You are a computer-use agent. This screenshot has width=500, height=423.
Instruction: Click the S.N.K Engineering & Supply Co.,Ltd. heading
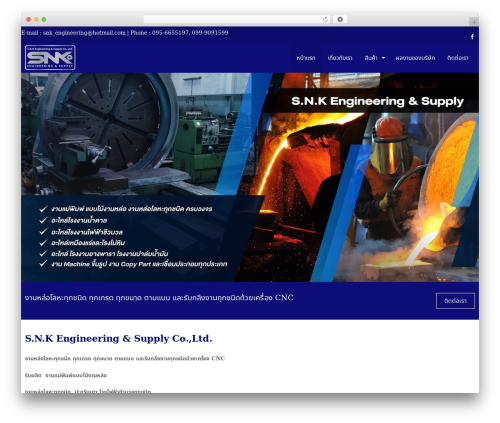click(x=118, y=338)
